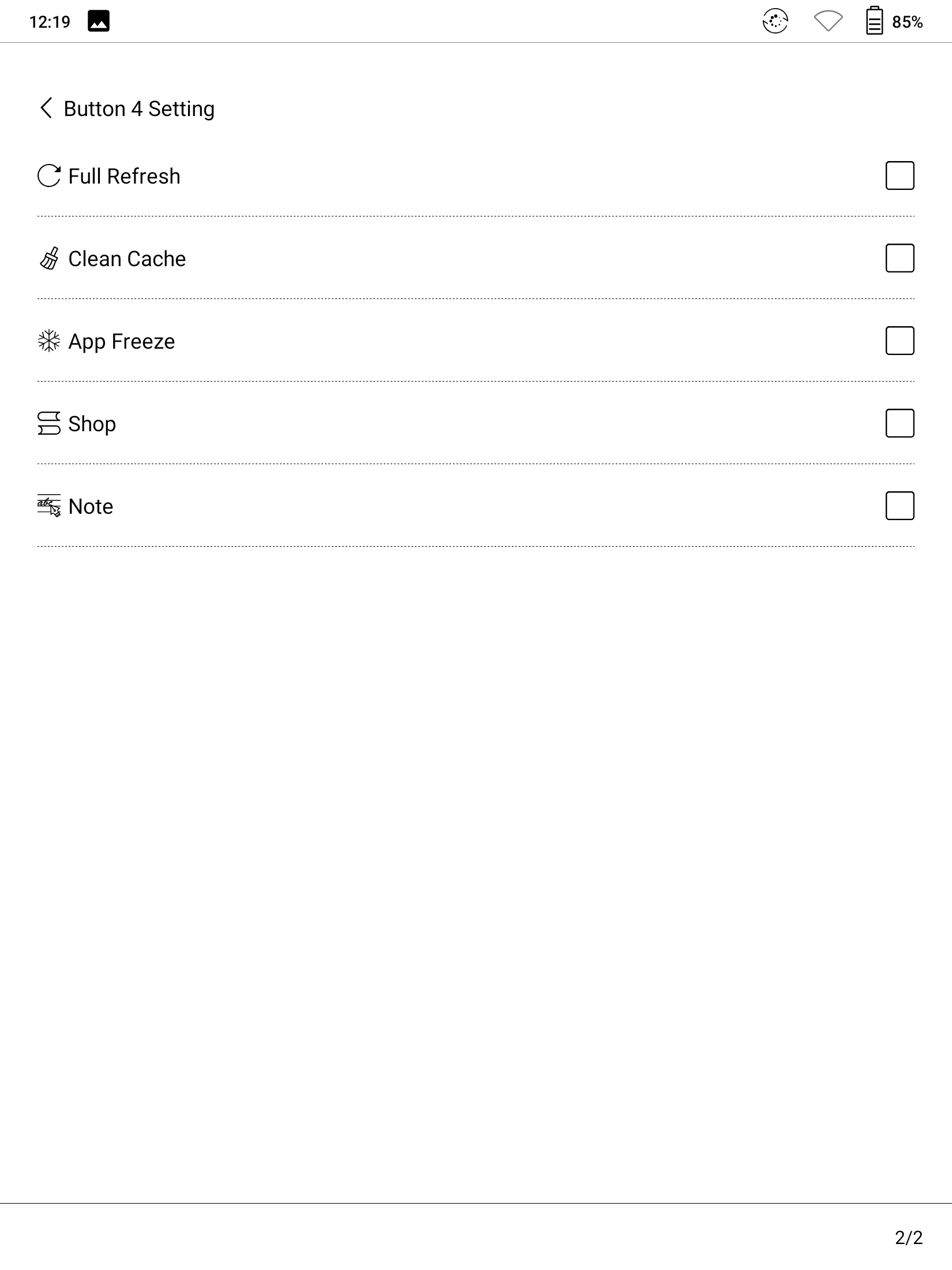This screenshot has height=1270, width=952.
Task: Mark the Note checkbox
Action: (899, 506)
